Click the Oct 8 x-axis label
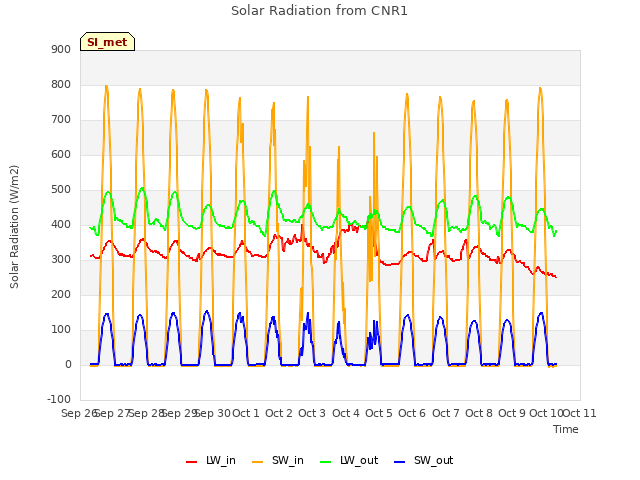The height and width of the screenshot is (480, 640). [479, 413]
